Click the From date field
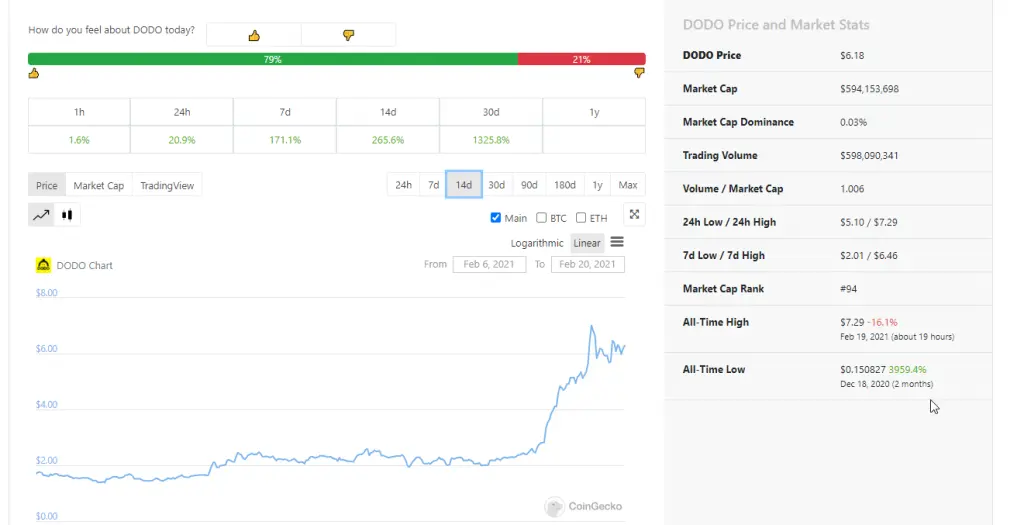 (489, 264)
